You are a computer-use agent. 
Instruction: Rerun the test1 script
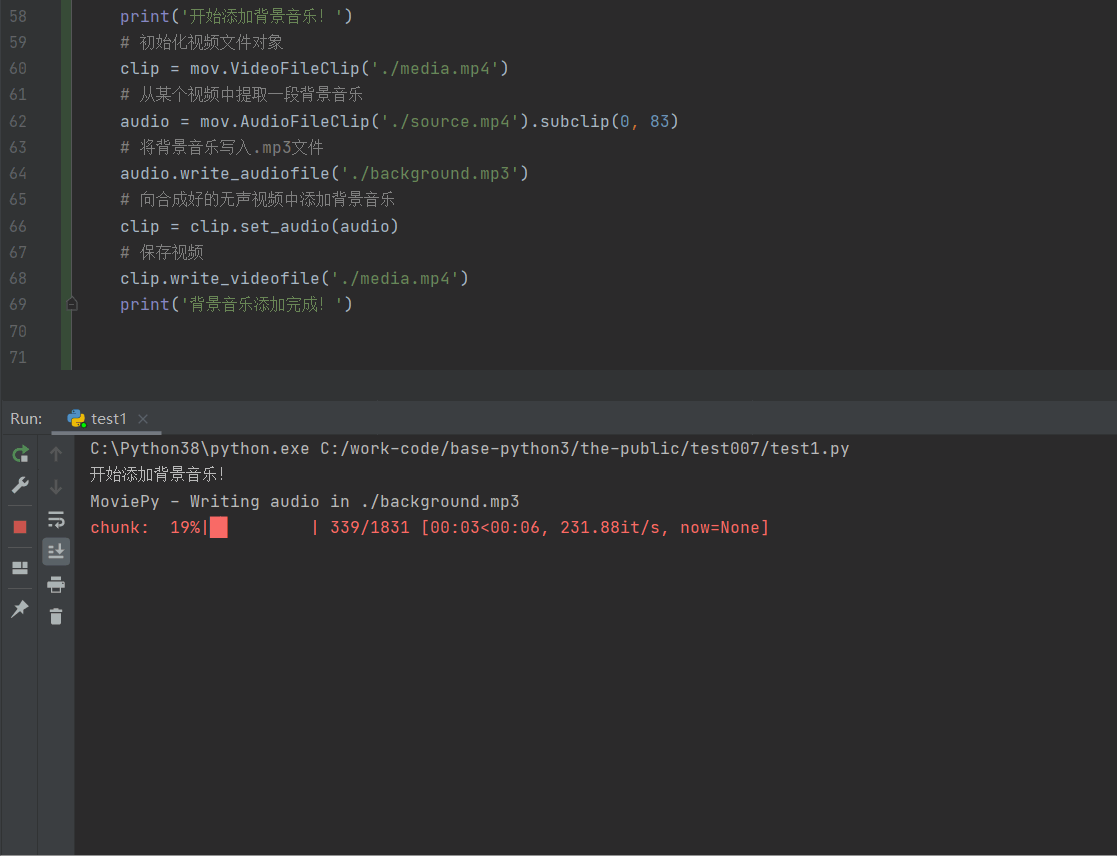tap(20, 454)
